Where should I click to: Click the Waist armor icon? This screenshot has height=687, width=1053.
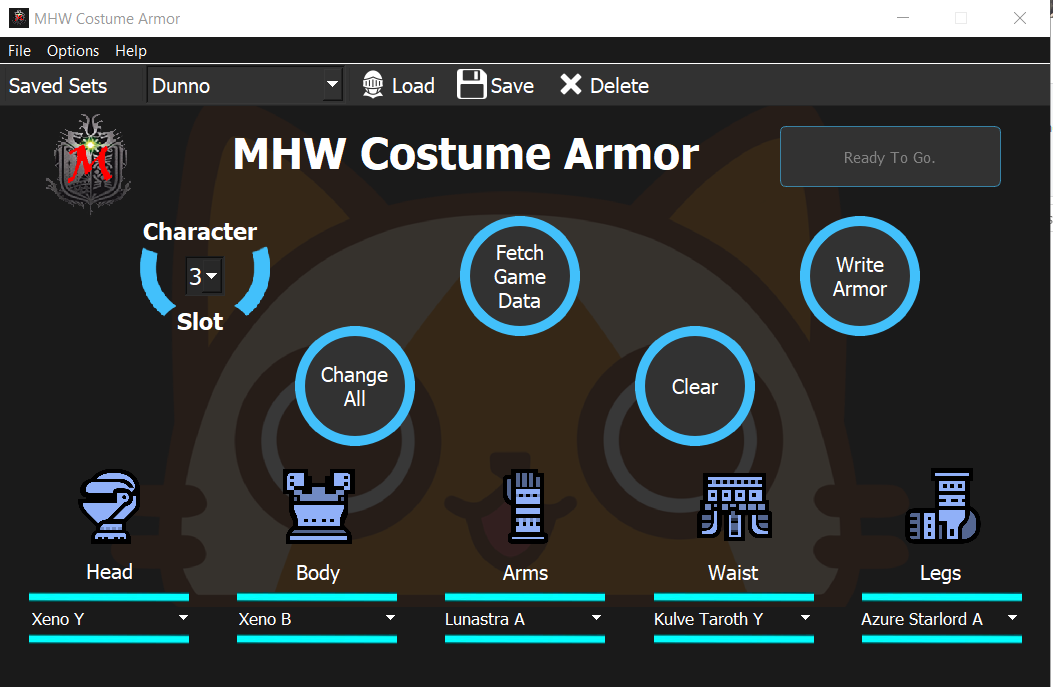[x=734, y=506]
